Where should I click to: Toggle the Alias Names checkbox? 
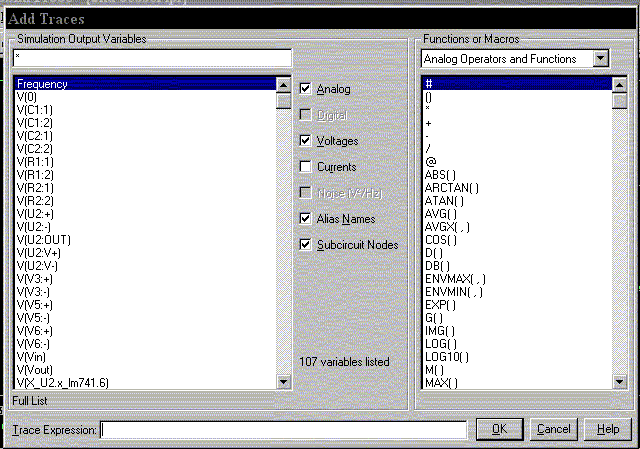(x=307, y=218)
